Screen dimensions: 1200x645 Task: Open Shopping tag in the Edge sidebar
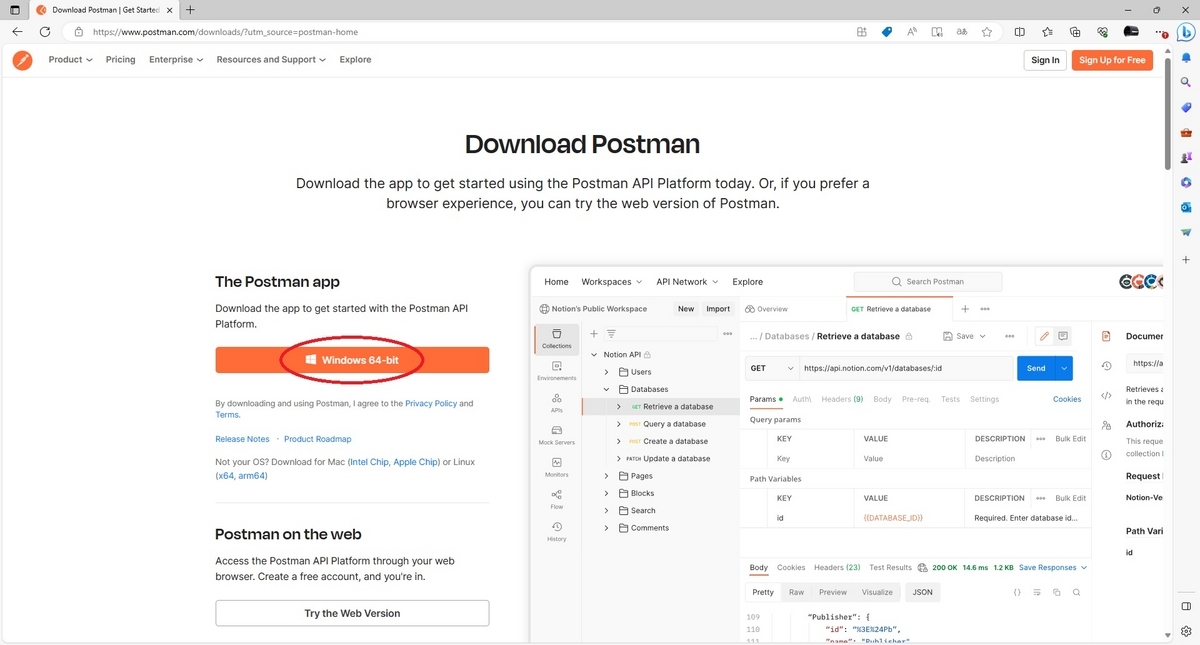(1186, 108)
